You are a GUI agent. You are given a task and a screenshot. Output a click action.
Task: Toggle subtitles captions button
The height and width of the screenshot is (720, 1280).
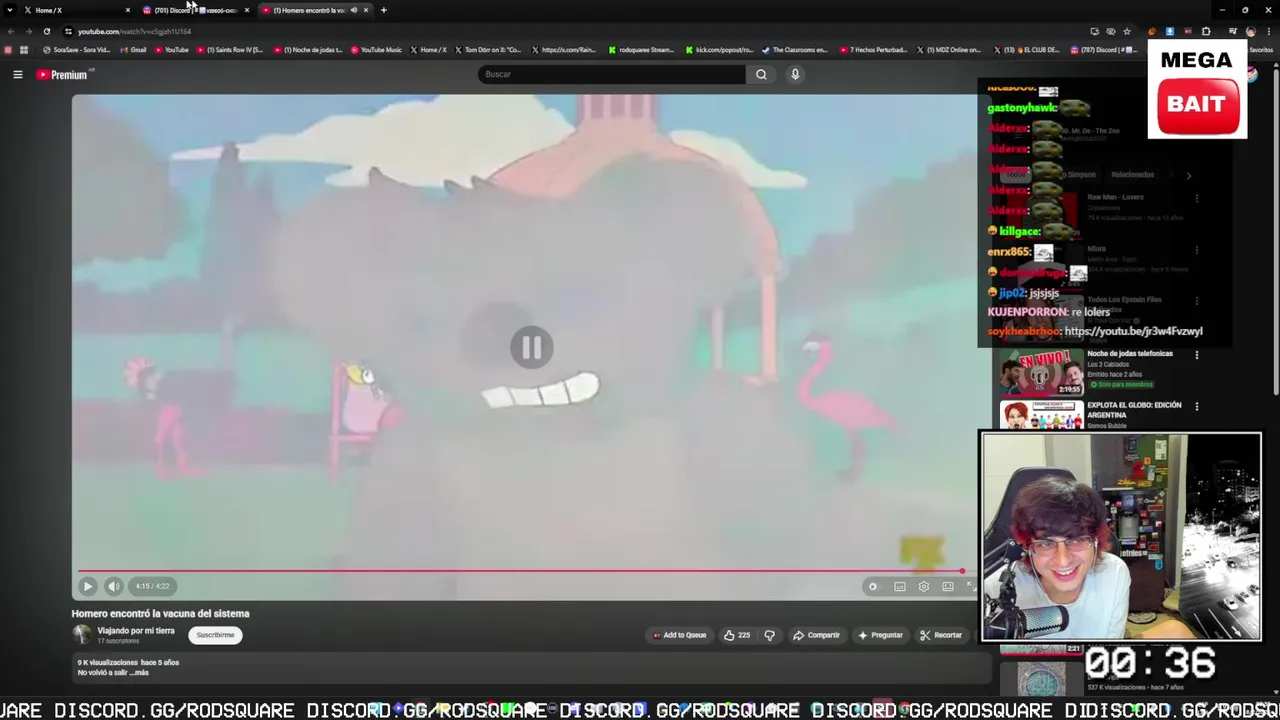pos(899,587)
